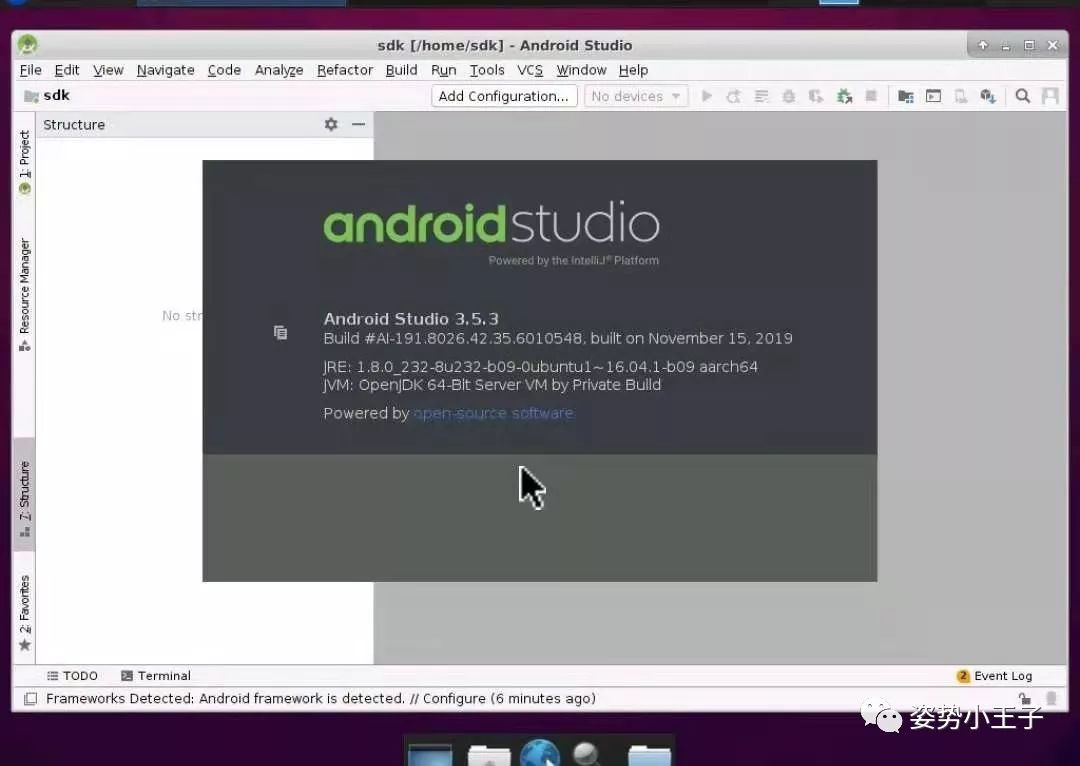1080x766 pixels.
Task: Click the Android Studio title bar logo
Action: 28,45
